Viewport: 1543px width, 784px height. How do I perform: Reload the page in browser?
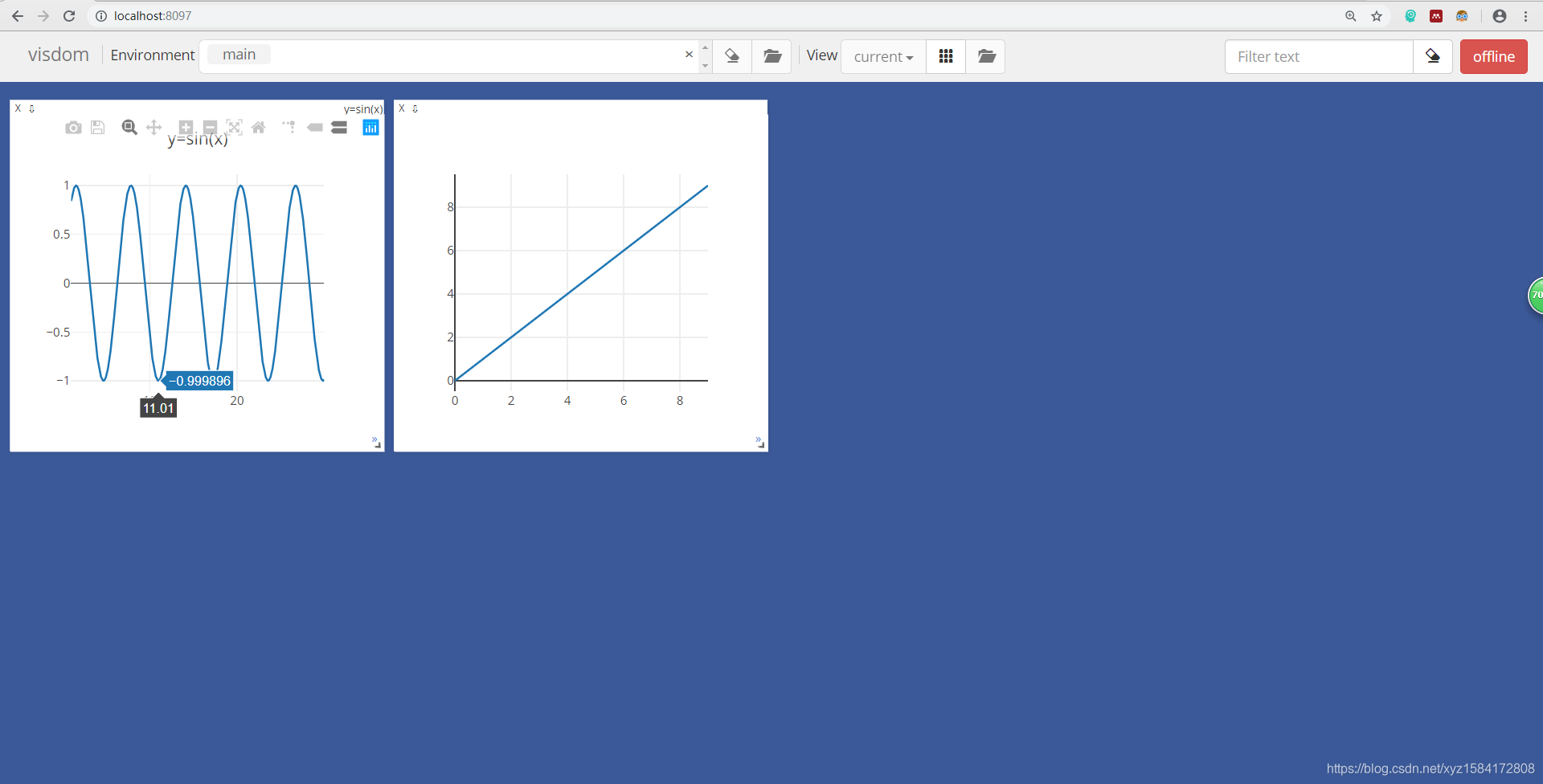(69, 16)
